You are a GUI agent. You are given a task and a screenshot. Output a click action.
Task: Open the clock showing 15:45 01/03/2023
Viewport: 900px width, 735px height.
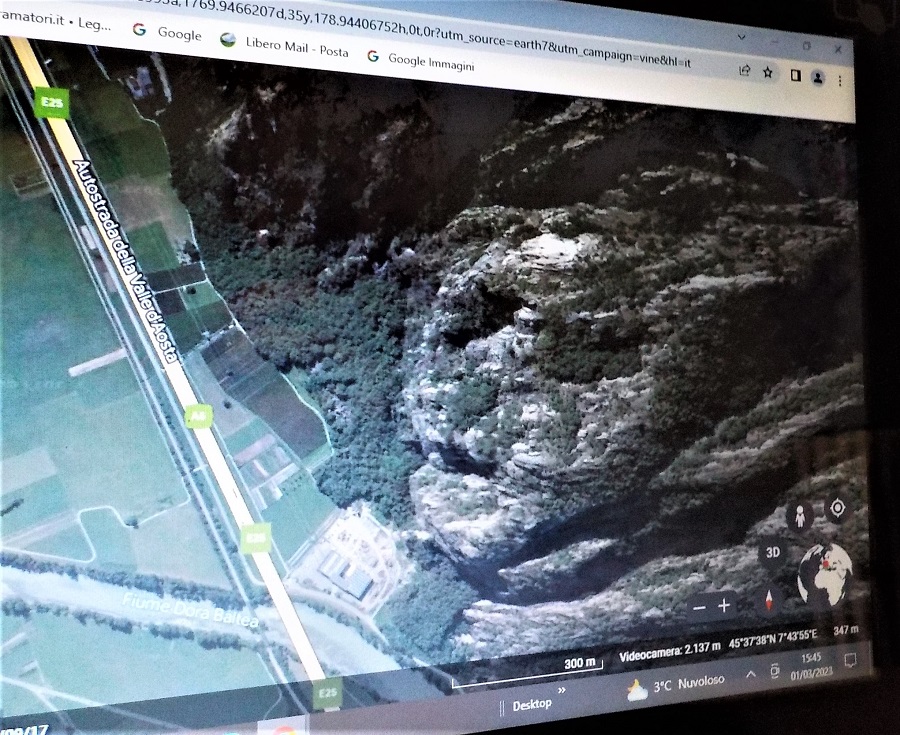click(811, 665)
